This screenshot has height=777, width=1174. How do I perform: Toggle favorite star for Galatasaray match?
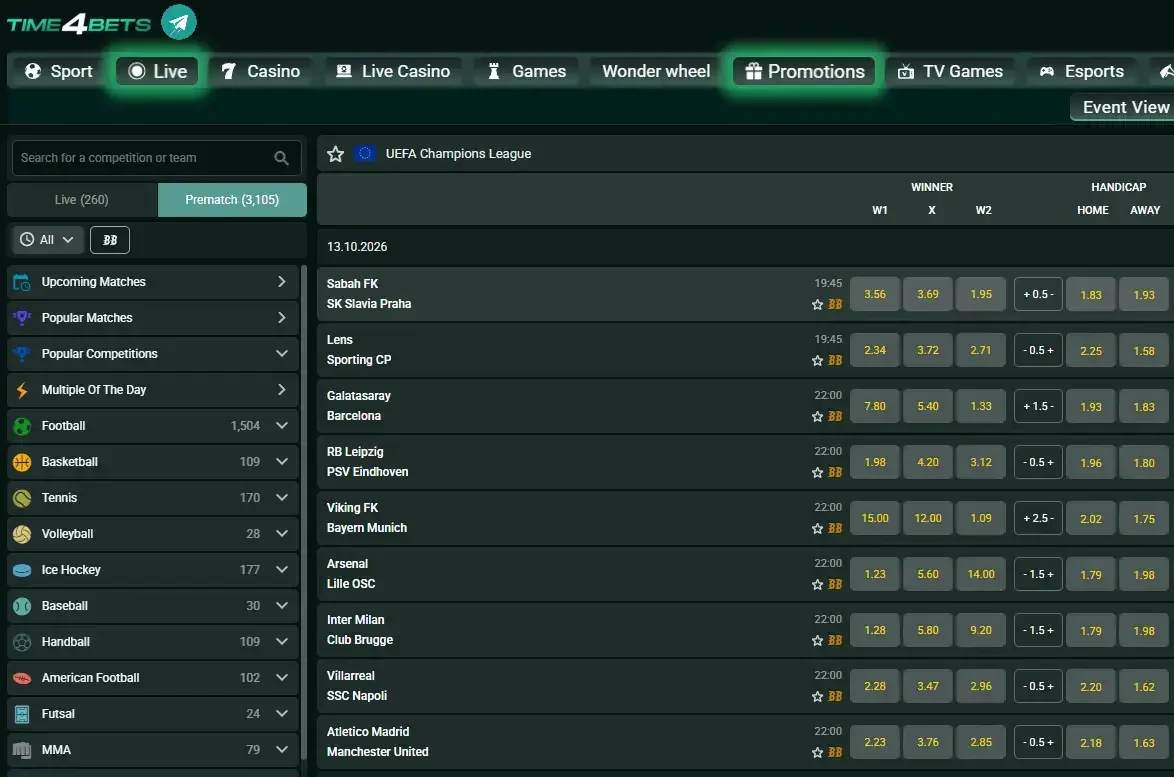coord(818,417)
